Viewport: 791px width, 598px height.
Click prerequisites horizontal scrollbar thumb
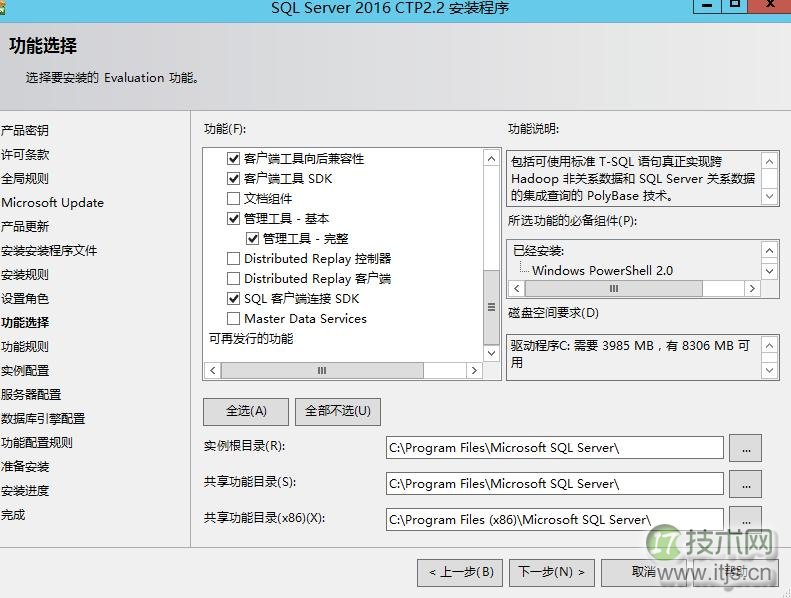pos(613,289)
